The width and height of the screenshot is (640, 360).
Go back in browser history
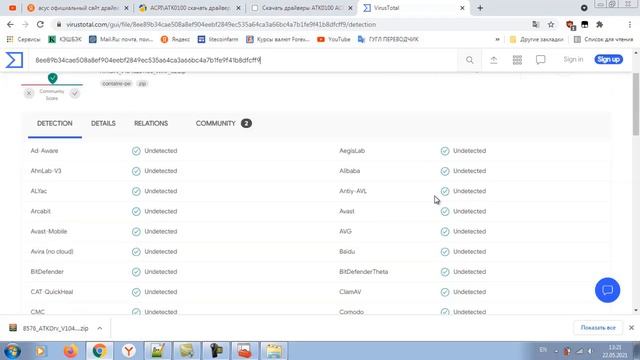tap(10, 24)
